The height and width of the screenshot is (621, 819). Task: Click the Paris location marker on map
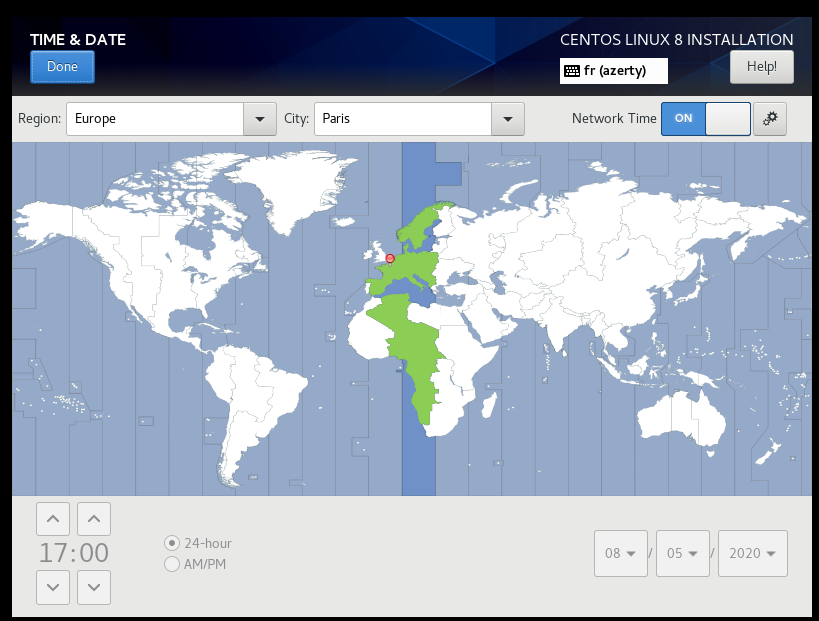click(x=390, y=258)
